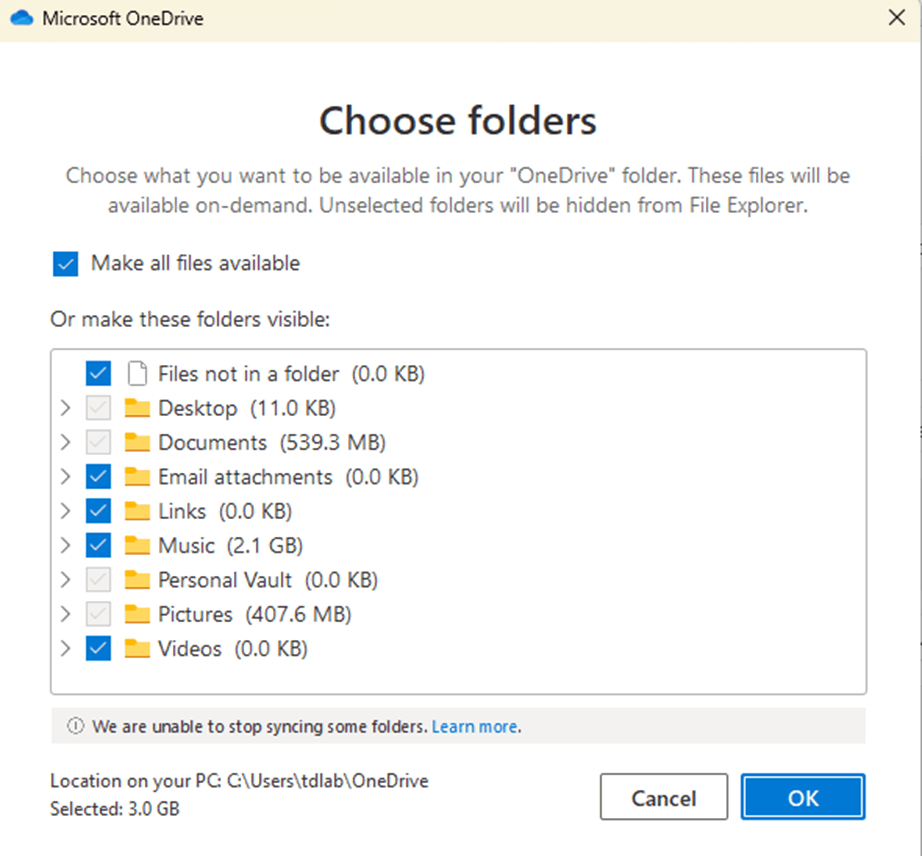This screenshot has width=922, height=856.
Task: Open the Learn more link
Action: pyautogui.click(x=475, y=727)
